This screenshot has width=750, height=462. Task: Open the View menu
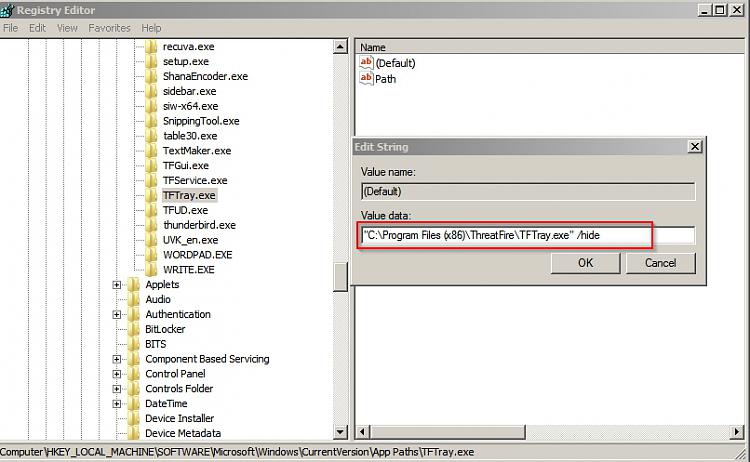point(67,28)
